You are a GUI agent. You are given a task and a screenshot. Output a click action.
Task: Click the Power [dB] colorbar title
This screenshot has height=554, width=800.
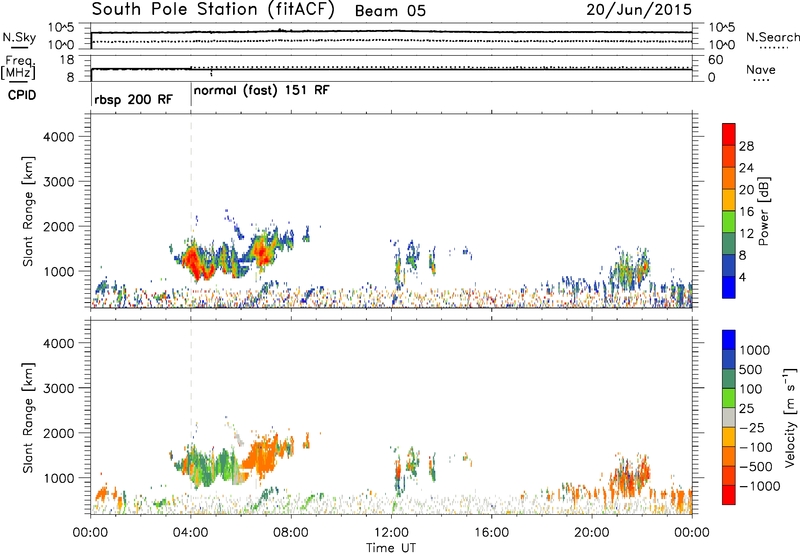coord(763,211)
